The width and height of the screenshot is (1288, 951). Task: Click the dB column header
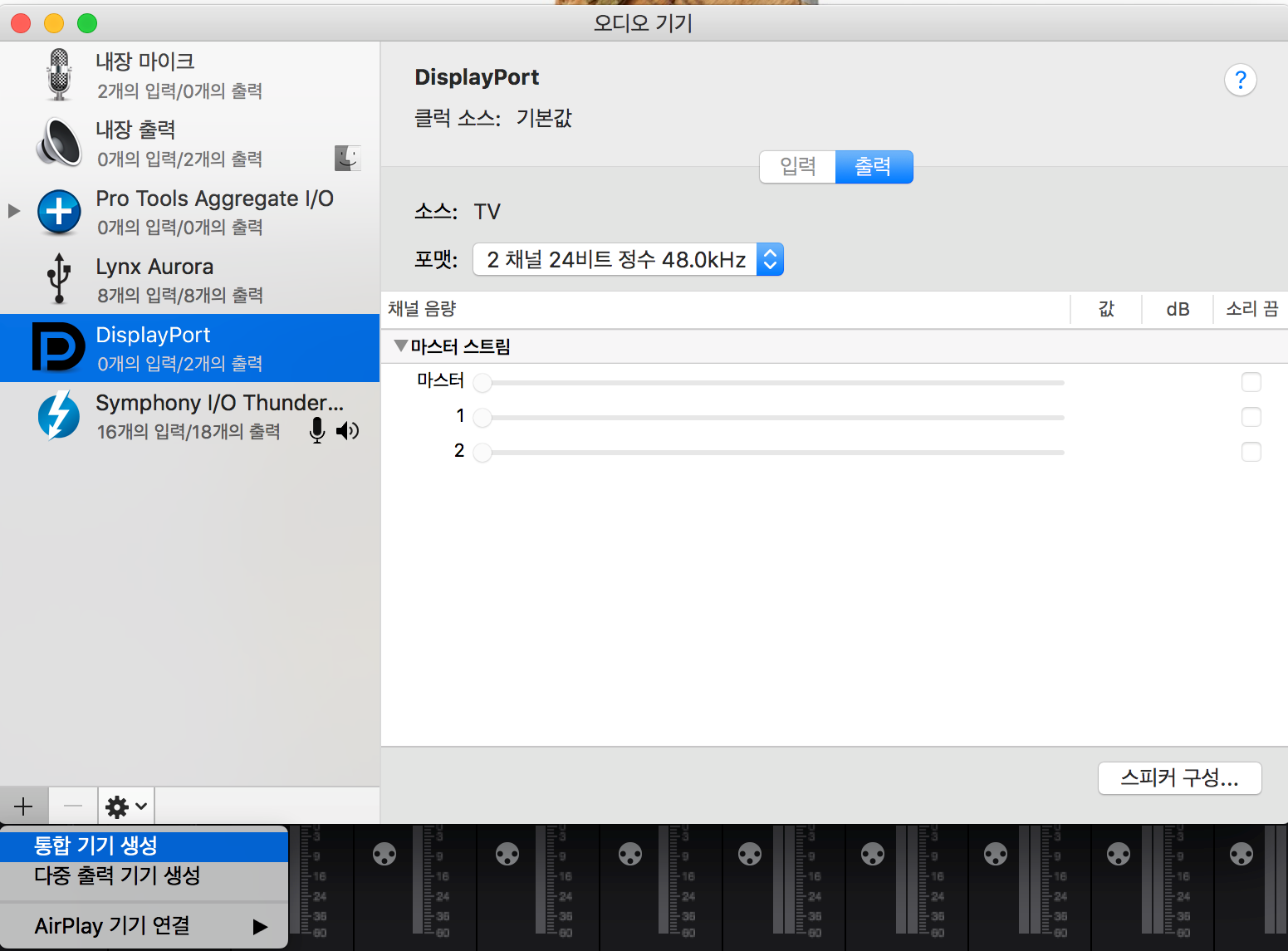click(1178, 309)
